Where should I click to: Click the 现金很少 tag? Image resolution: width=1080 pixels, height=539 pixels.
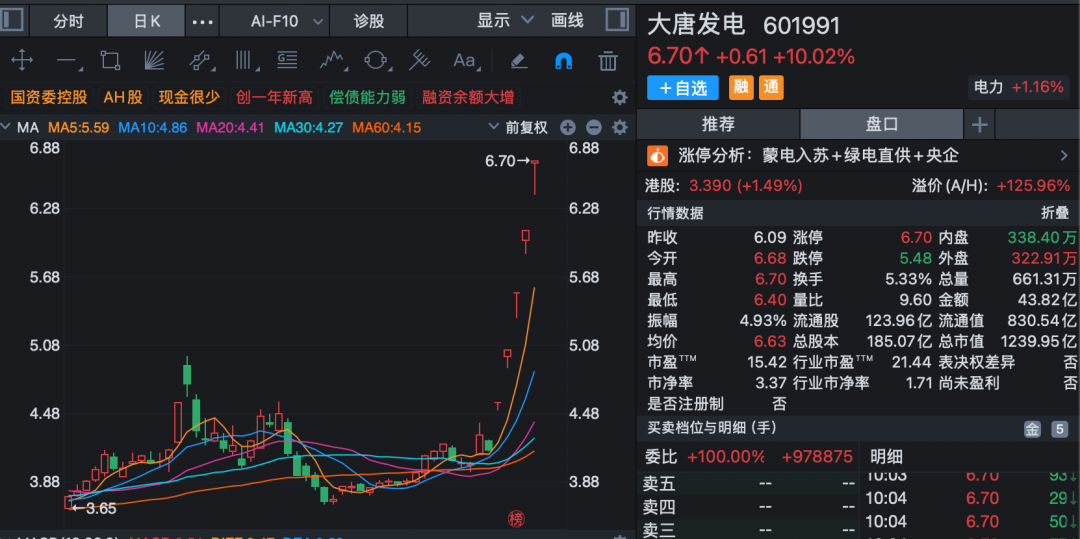(189, 97)
